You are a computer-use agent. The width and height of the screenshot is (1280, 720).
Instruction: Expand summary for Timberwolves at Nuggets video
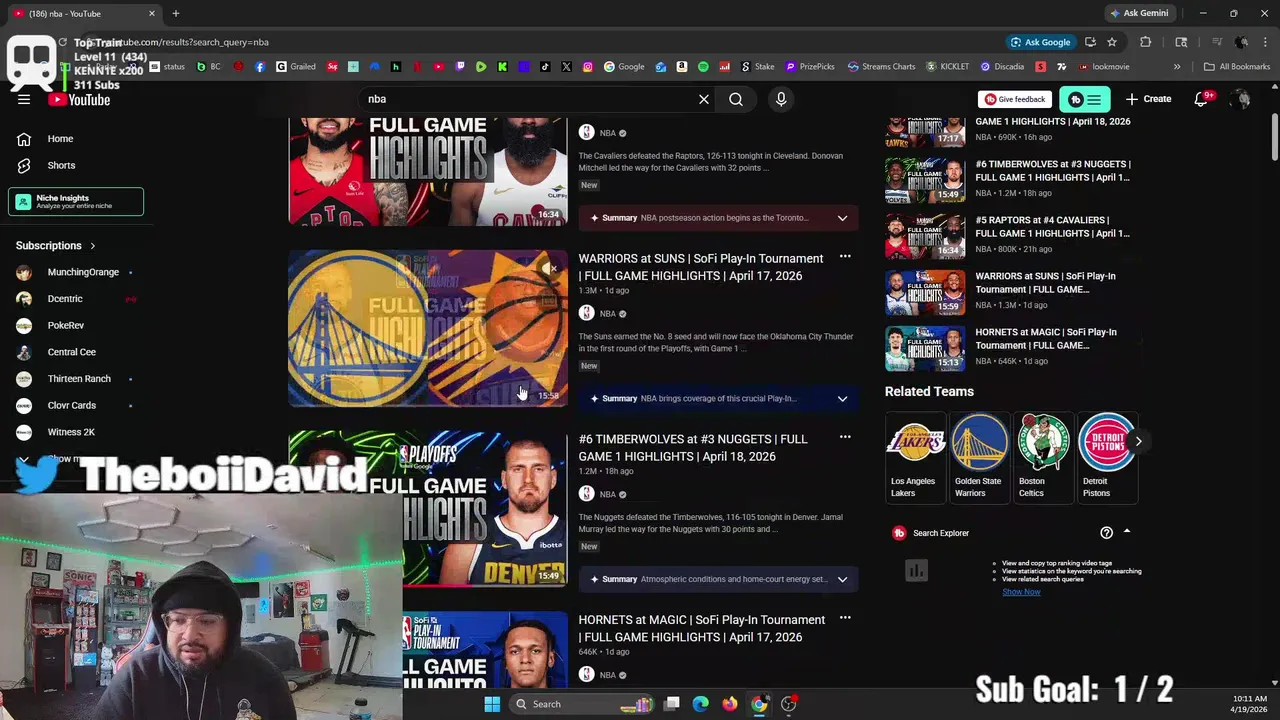(842, 579)
